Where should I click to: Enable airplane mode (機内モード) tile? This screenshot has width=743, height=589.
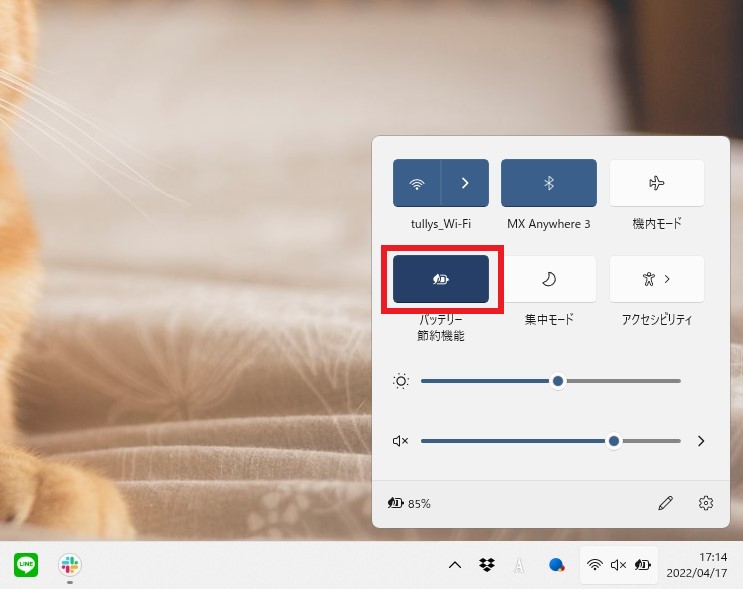pos(657,183)
